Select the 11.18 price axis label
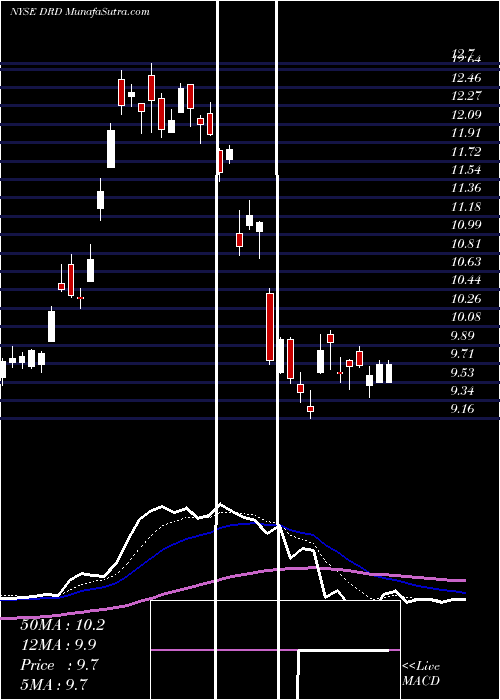This screenshot has height=700, width=500. click(x=466, y=207)
